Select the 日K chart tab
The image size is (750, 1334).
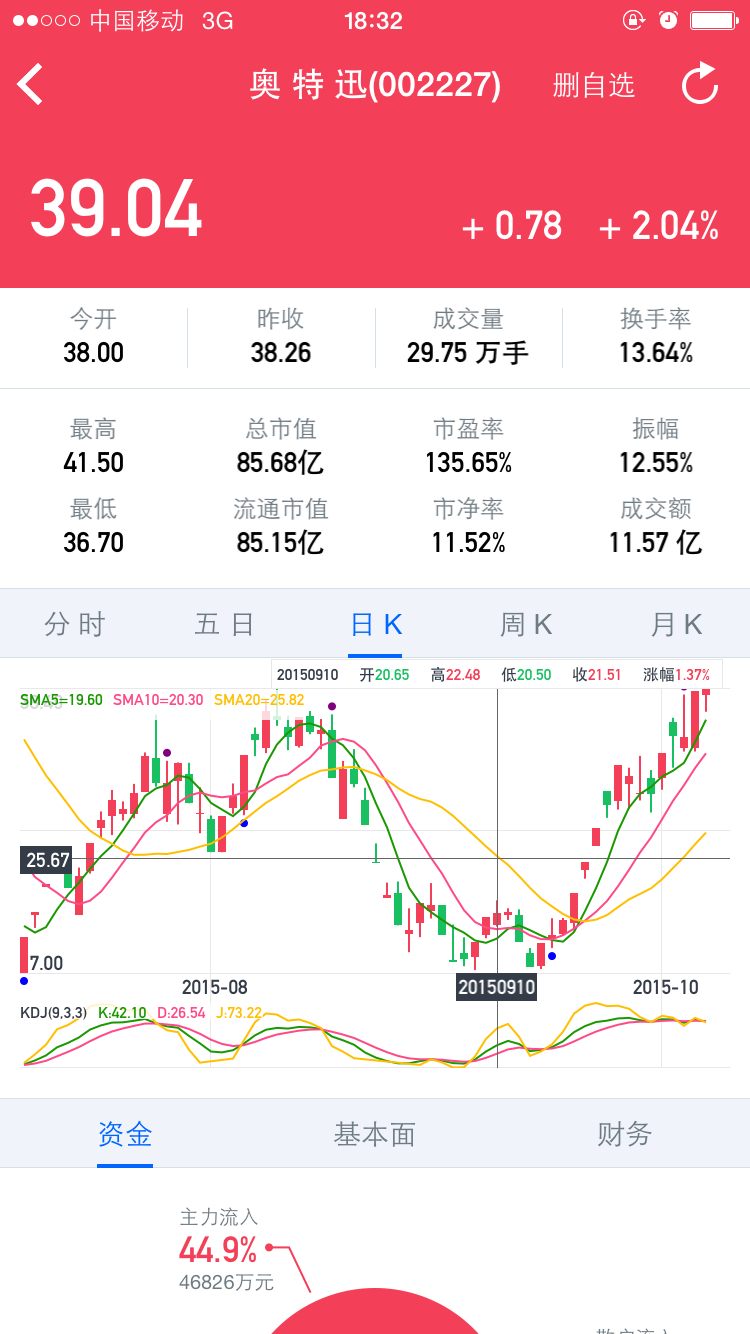tap(375, 625)
